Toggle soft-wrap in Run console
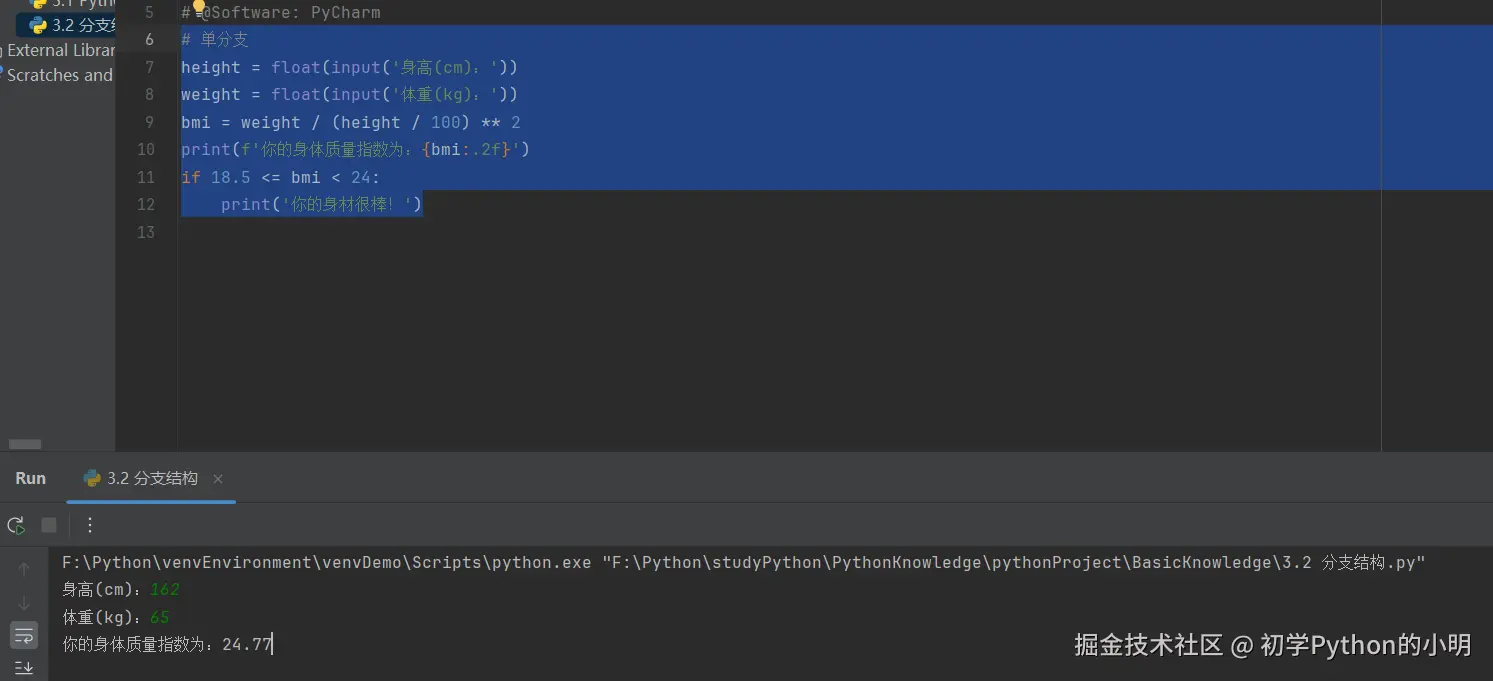Image resolution: width=1493 pixels, height=681 pixels. [24, 635]
